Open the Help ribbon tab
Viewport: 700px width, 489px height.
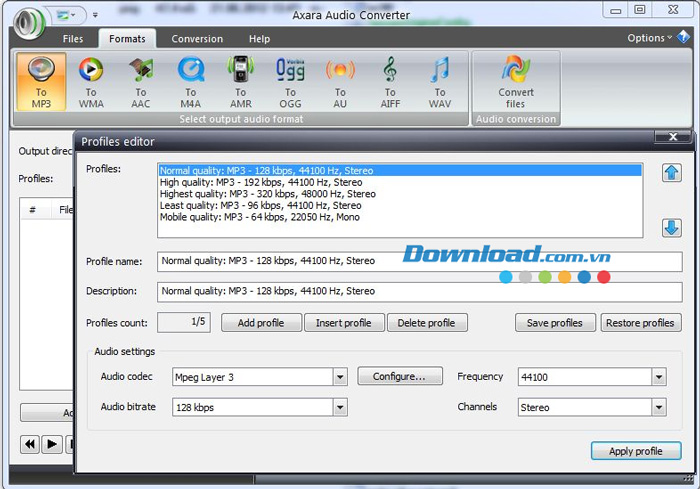[x=259, y=39]
